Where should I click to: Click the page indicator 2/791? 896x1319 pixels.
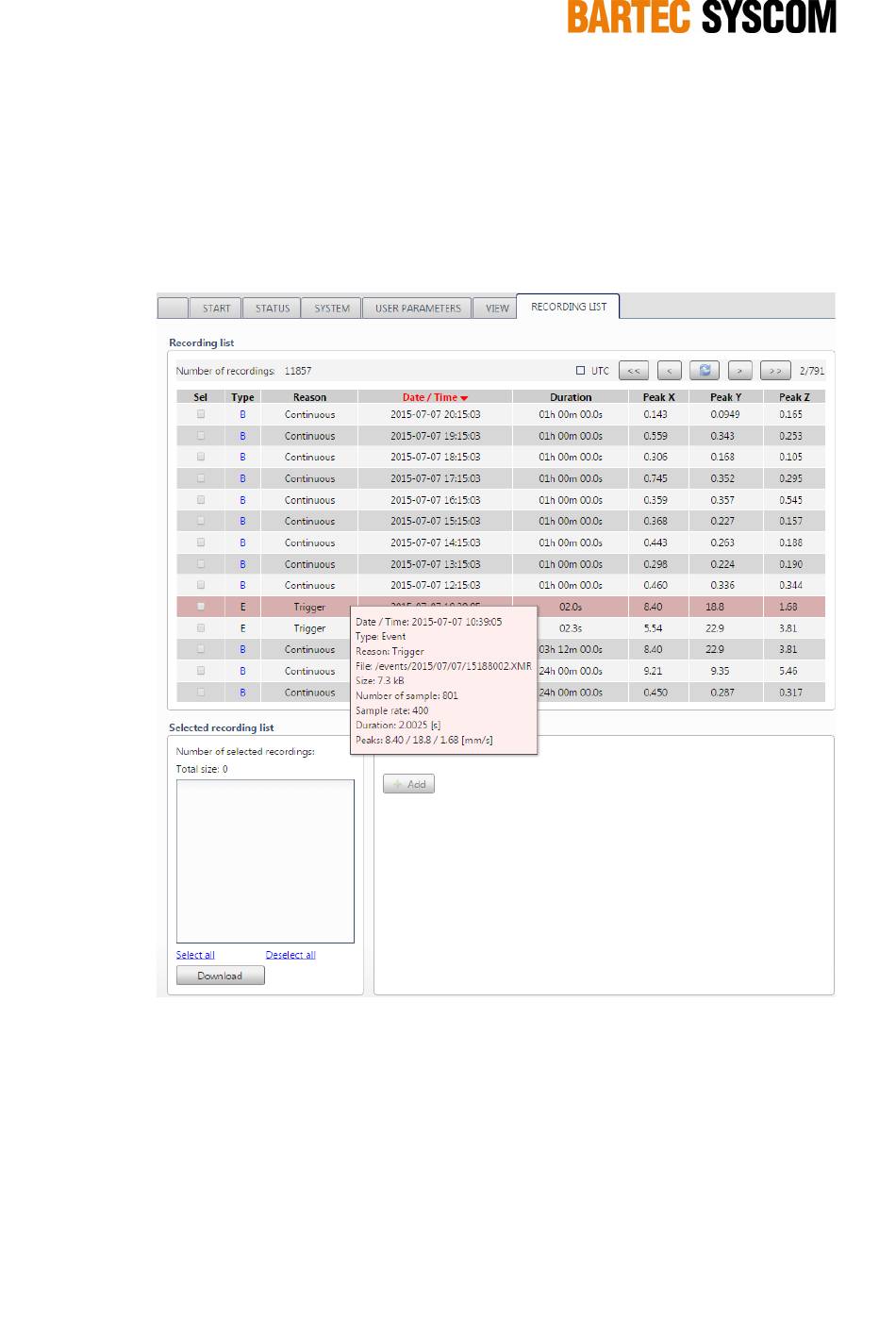point(811,371)
